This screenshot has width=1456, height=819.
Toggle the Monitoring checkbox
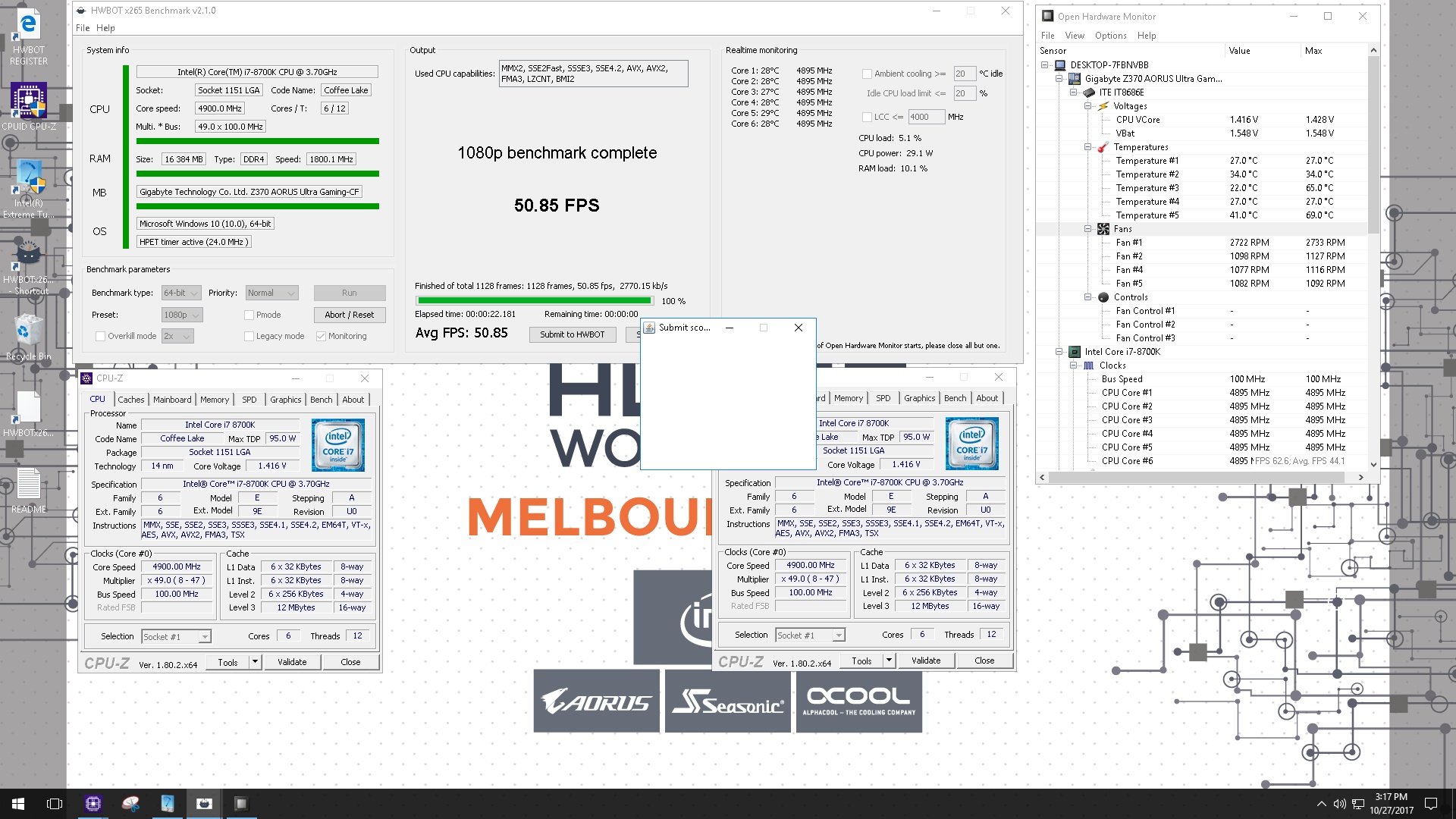pyautogui.click(x=321, y=336)
